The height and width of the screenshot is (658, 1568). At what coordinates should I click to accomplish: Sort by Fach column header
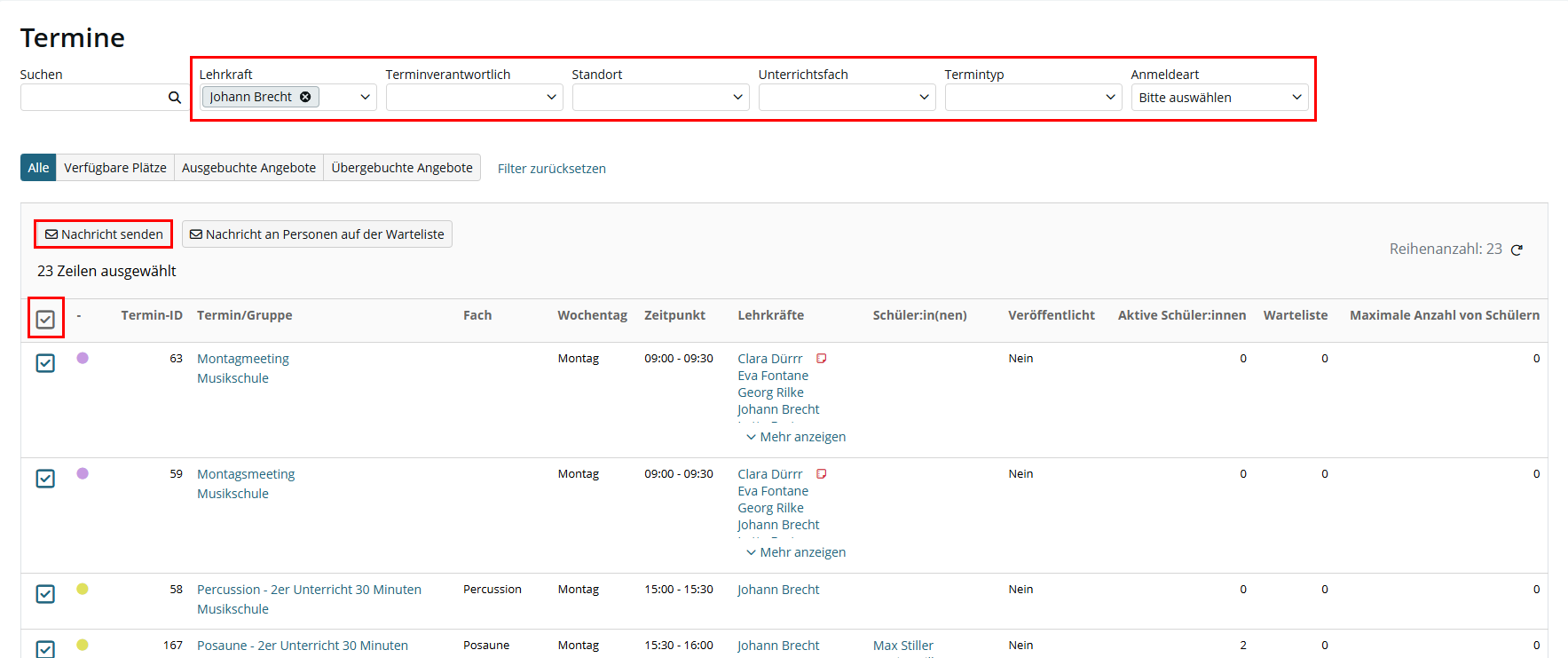tap(477, 315)
